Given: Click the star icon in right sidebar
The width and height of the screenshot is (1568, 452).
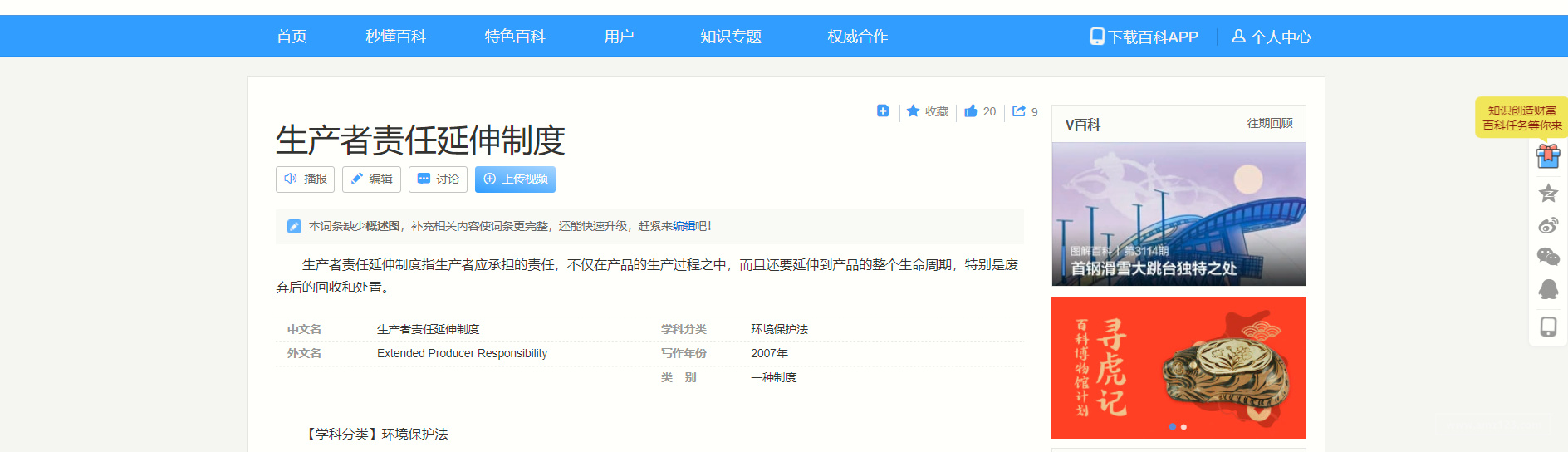Looking at the screenshot, I should click(x=1548, y=194).
